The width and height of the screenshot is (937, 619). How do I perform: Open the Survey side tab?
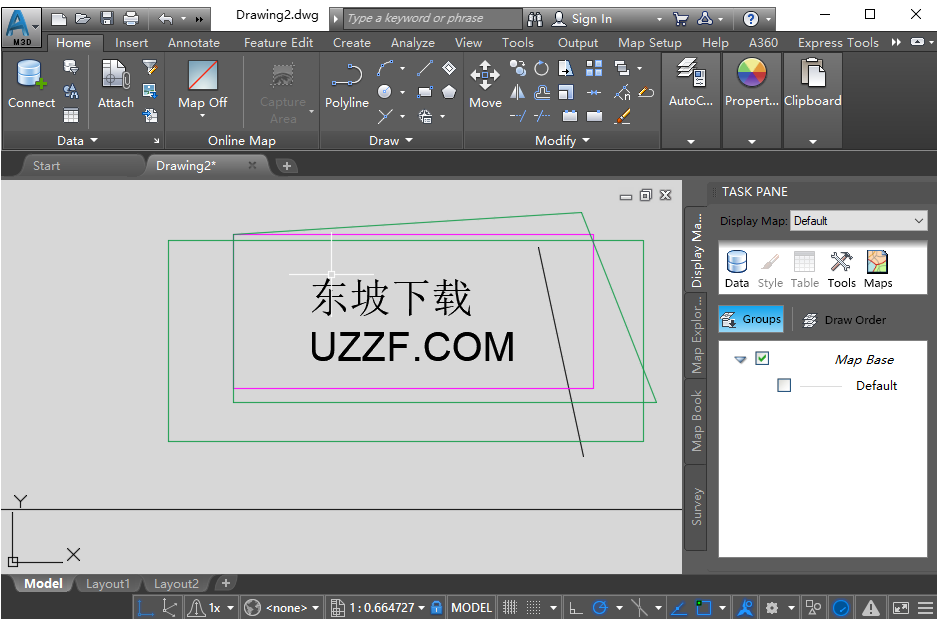[x=696, y=507]
